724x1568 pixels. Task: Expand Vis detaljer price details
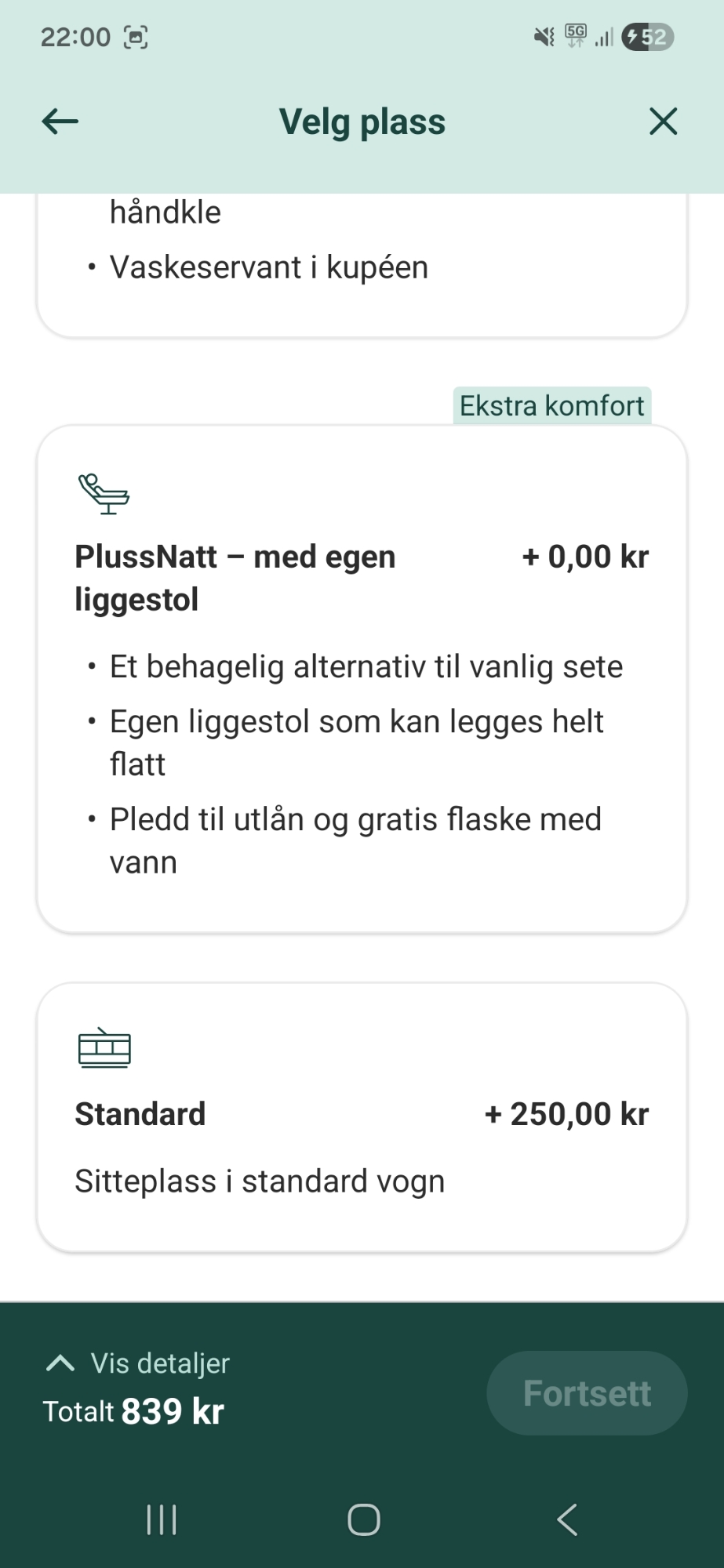point(160,1363)
